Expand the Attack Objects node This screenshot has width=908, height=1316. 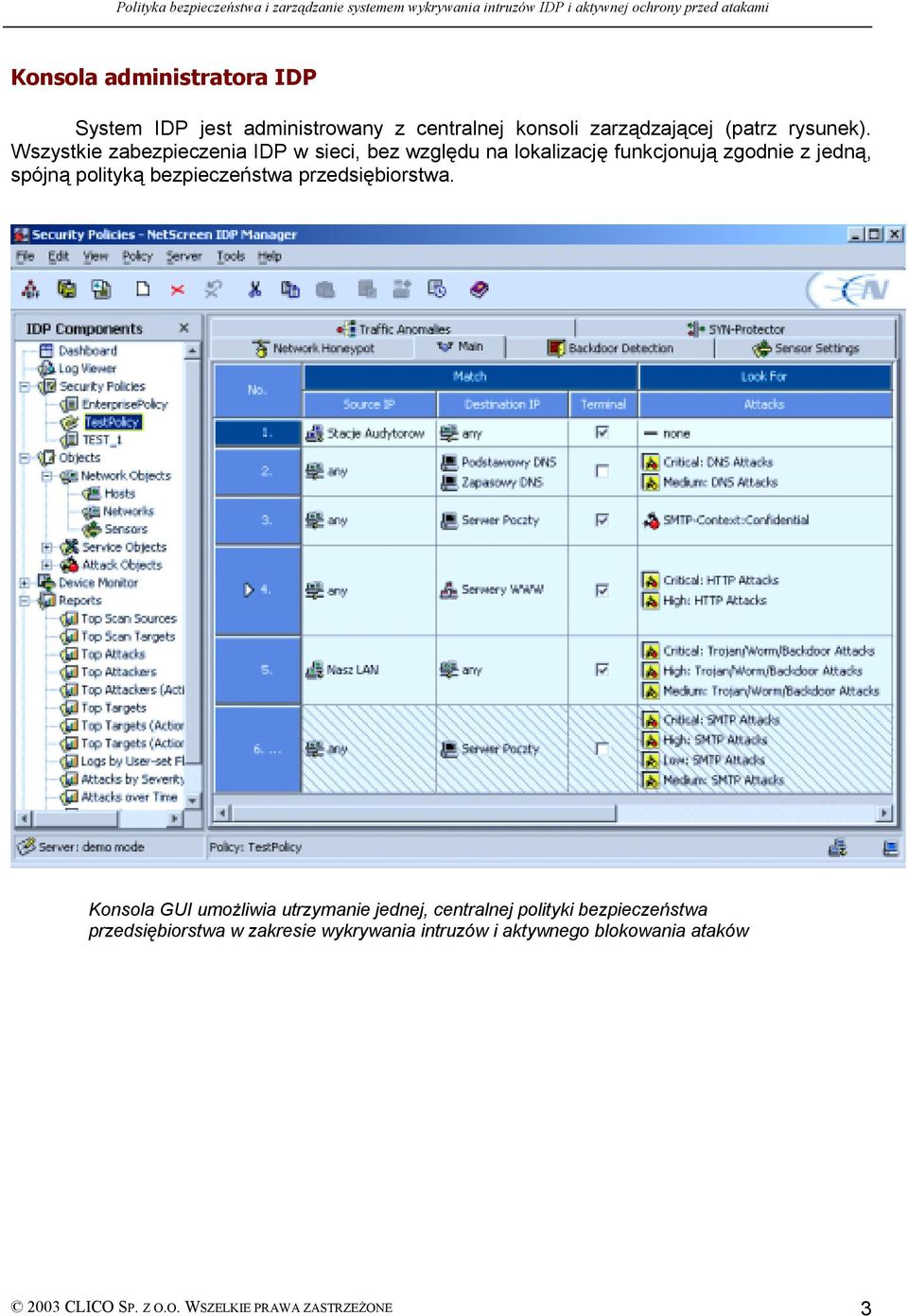[46, 566]
